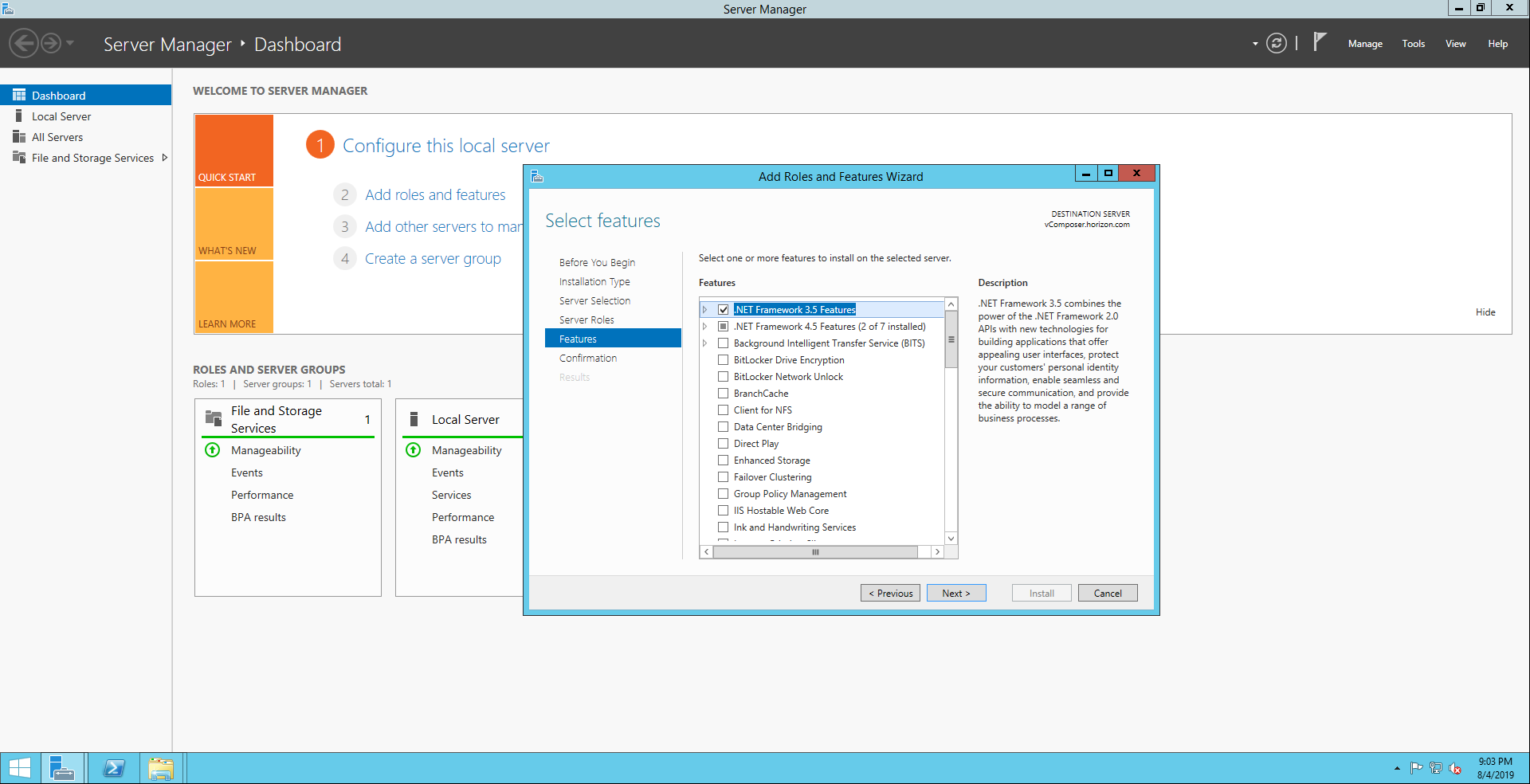Open the Notifications flag icon

pos(1320,42)
